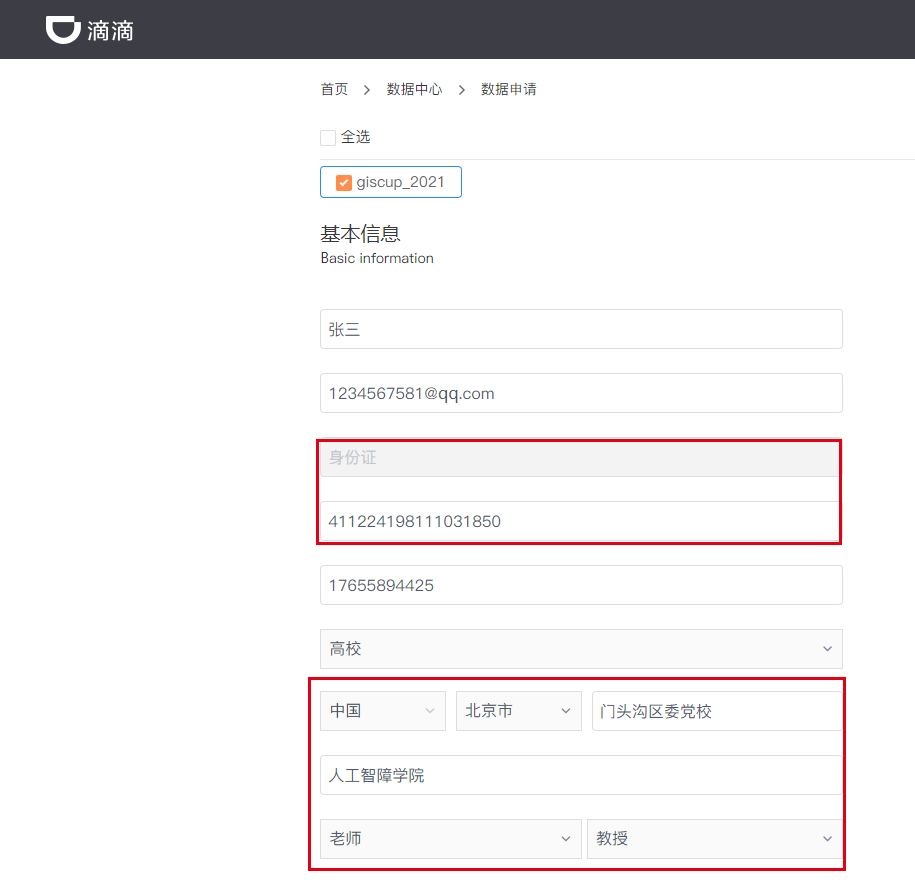Click the 基本信息 section heading
The width and height of the screenshot is (915, 891).
pos(360,234)
